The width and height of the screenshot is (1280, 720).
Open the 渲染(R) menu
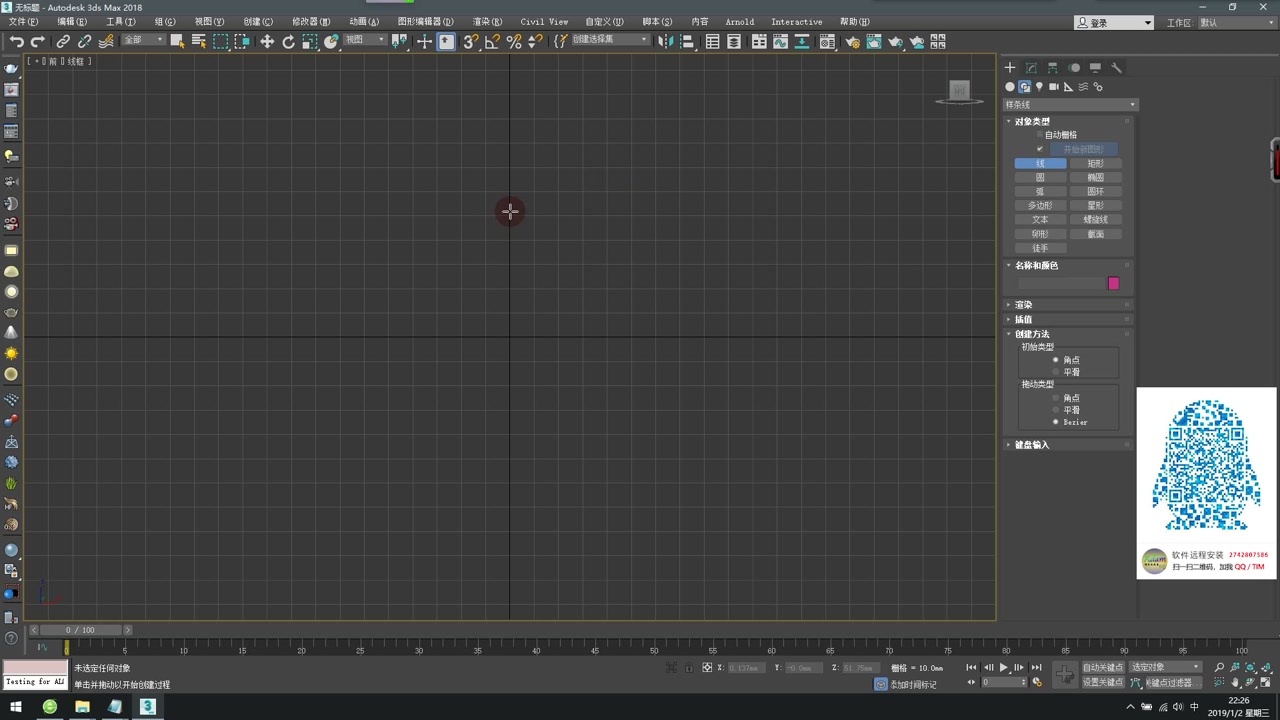[x=487, y=22]
